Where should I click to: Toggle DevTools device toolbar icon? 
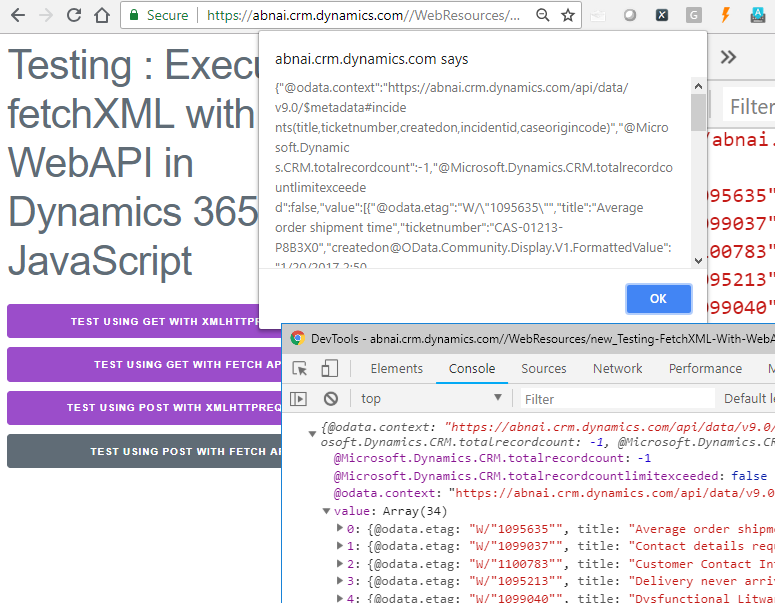coord(330,369)
